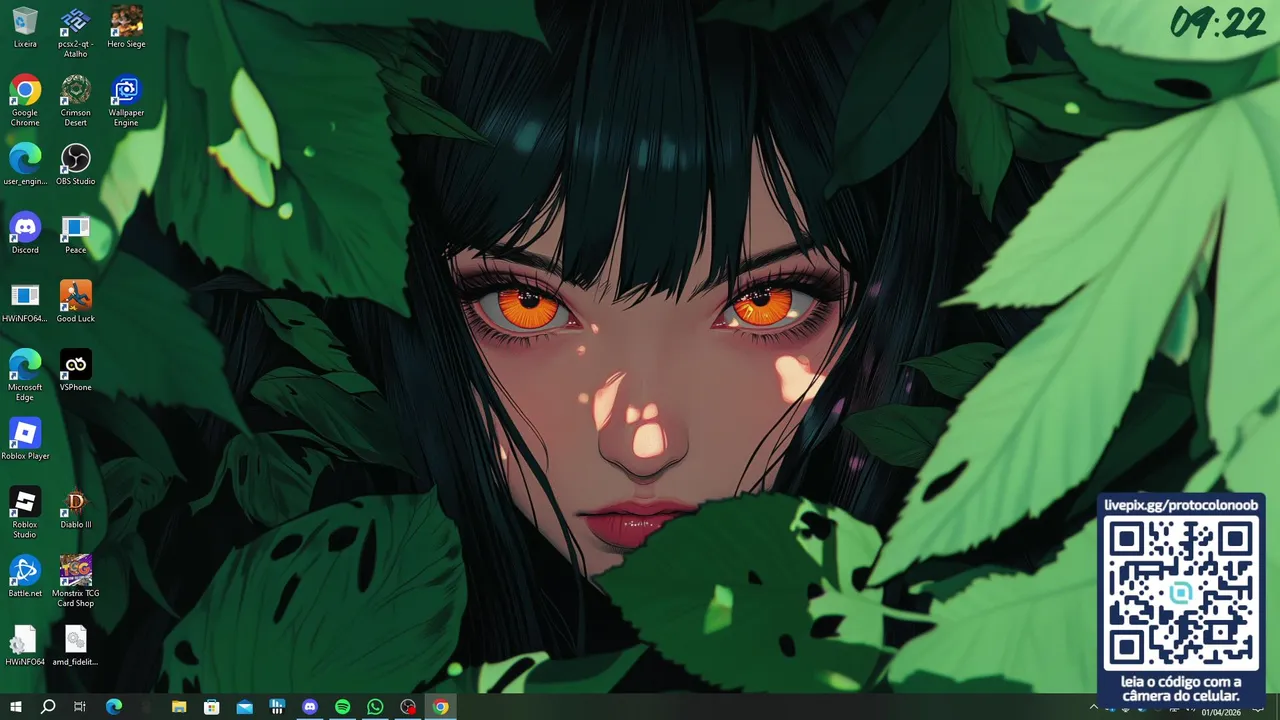1280x720 pixels.
Task: Select the Microsoft Edge desktop shortcut
Action: pos(25,375)
